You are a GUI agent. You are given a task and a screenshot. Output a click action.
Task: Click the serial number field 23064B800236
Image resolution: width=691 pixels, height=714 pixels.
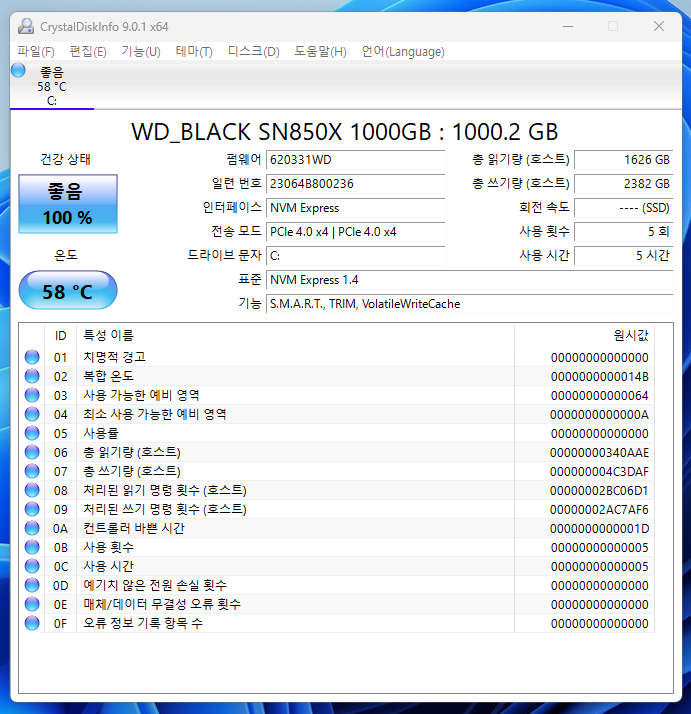[x=356, y=184]
